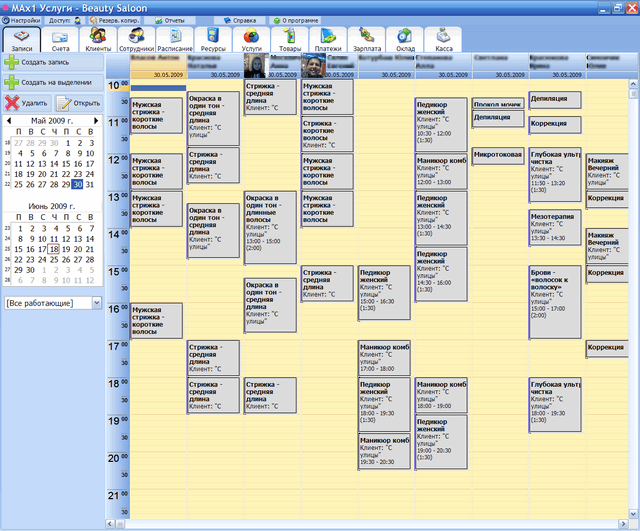Open the О программе menu
The width and height of the screenshot is (640, 531).
click(x=296, y=20)
